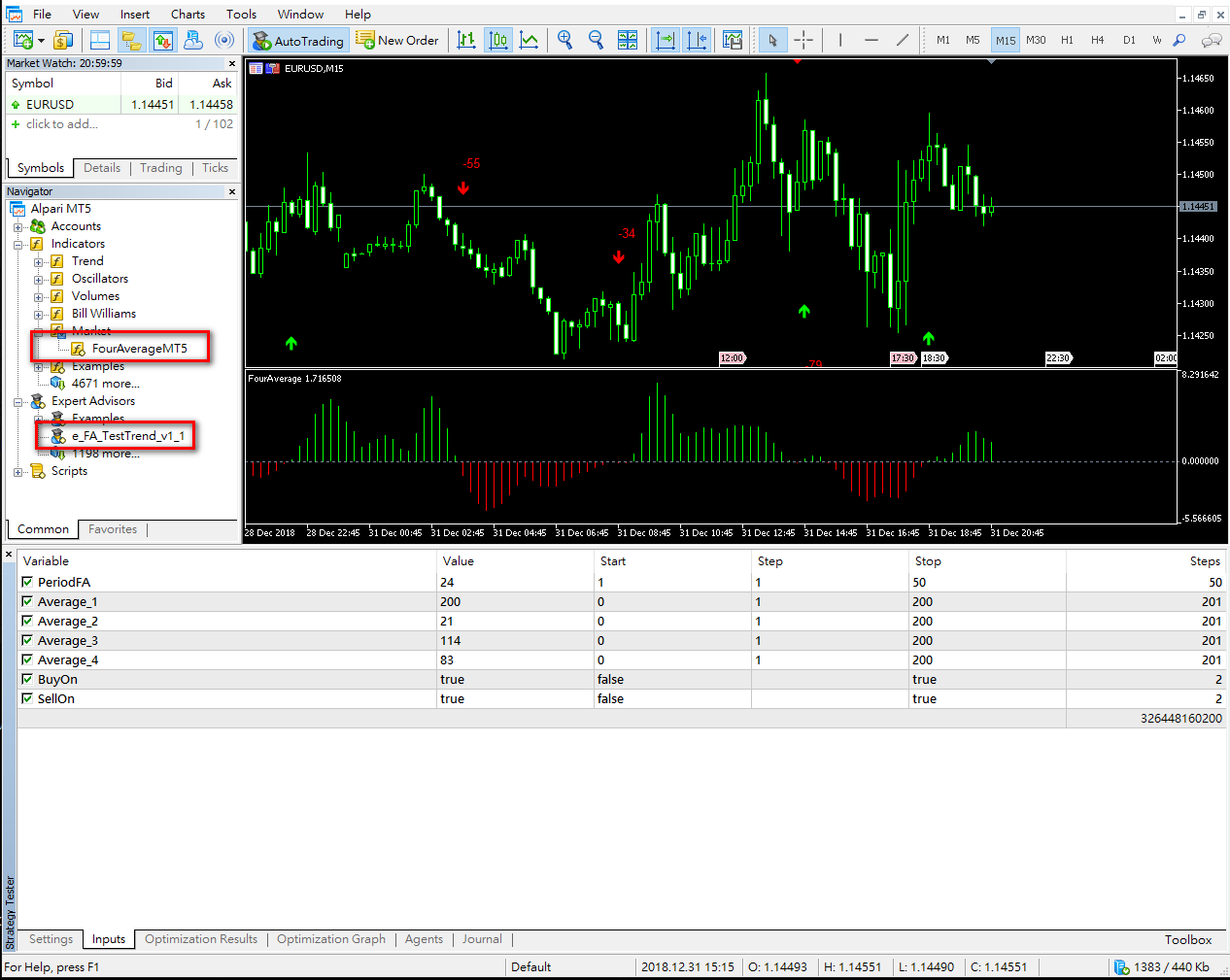Select the M15 timeframe button

(1006, 40)
